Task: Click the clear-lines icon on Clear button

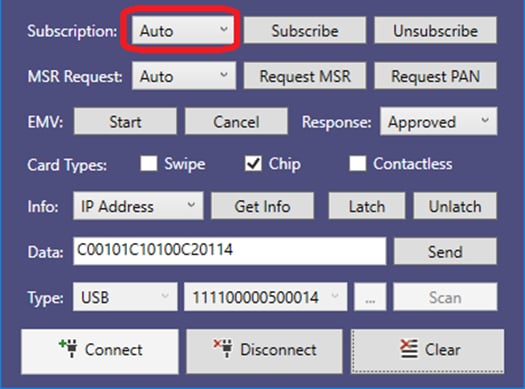Action: point(409,348)
